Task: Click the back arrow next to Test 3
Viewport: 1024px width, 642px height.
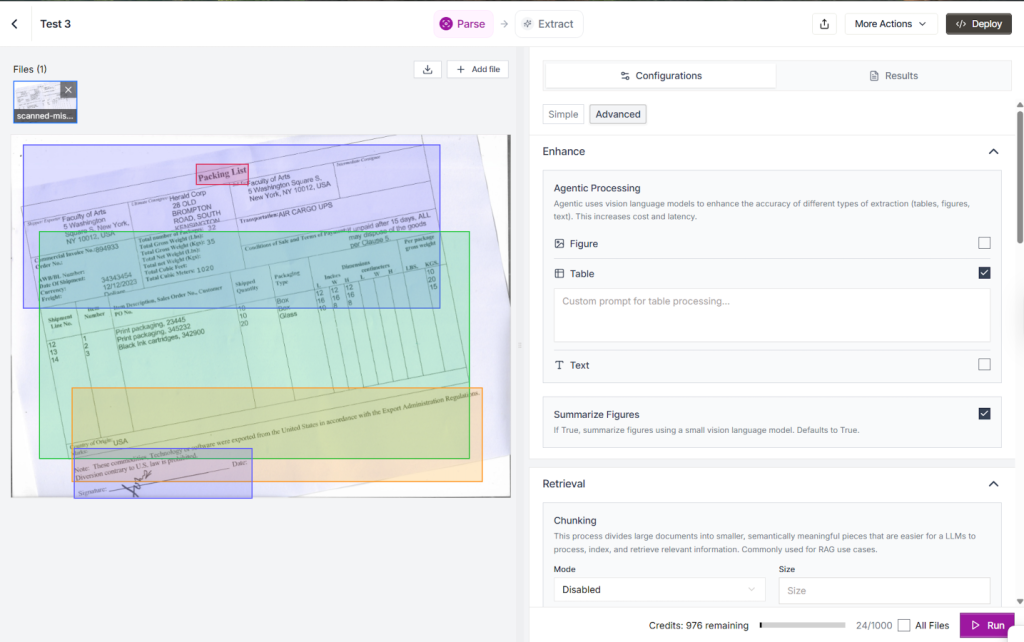Action: coord(14,24)
